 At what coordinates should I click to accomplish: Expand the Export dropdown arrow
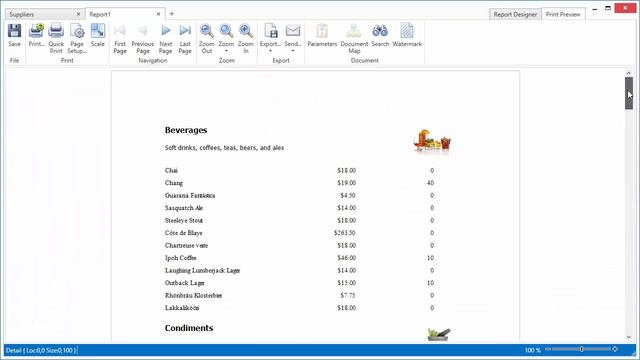(270, 51)
